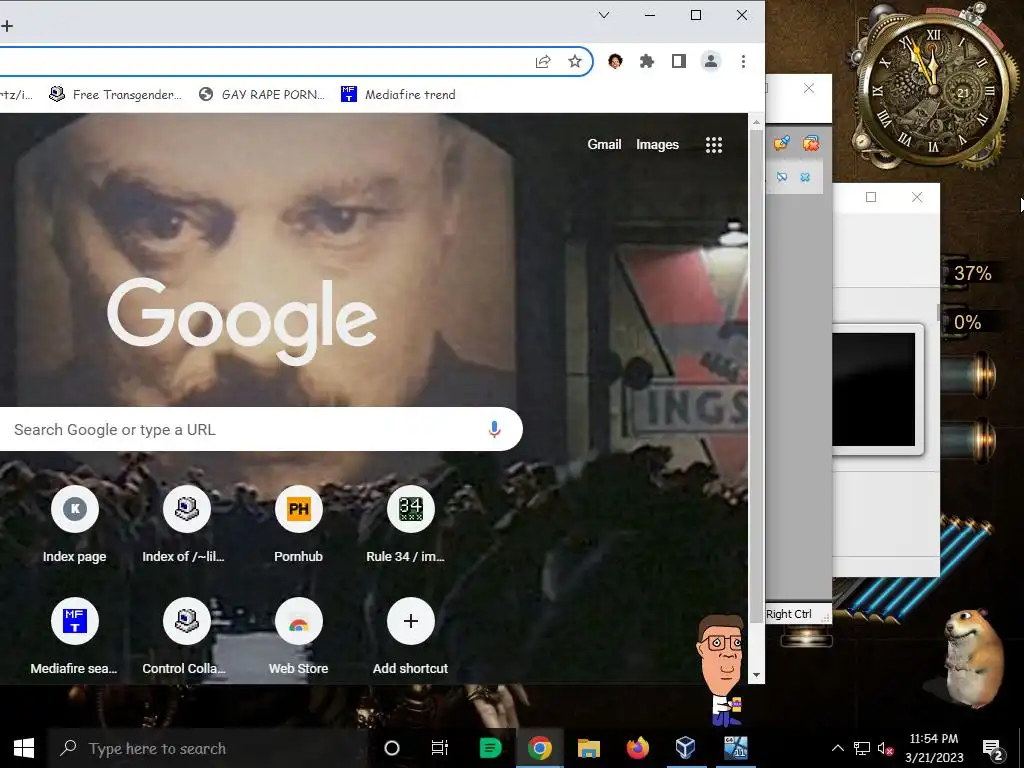Start voice search with the microphone icon
Image resolution: width=1024 pixels, height=768 pixels.
point(494,429)
